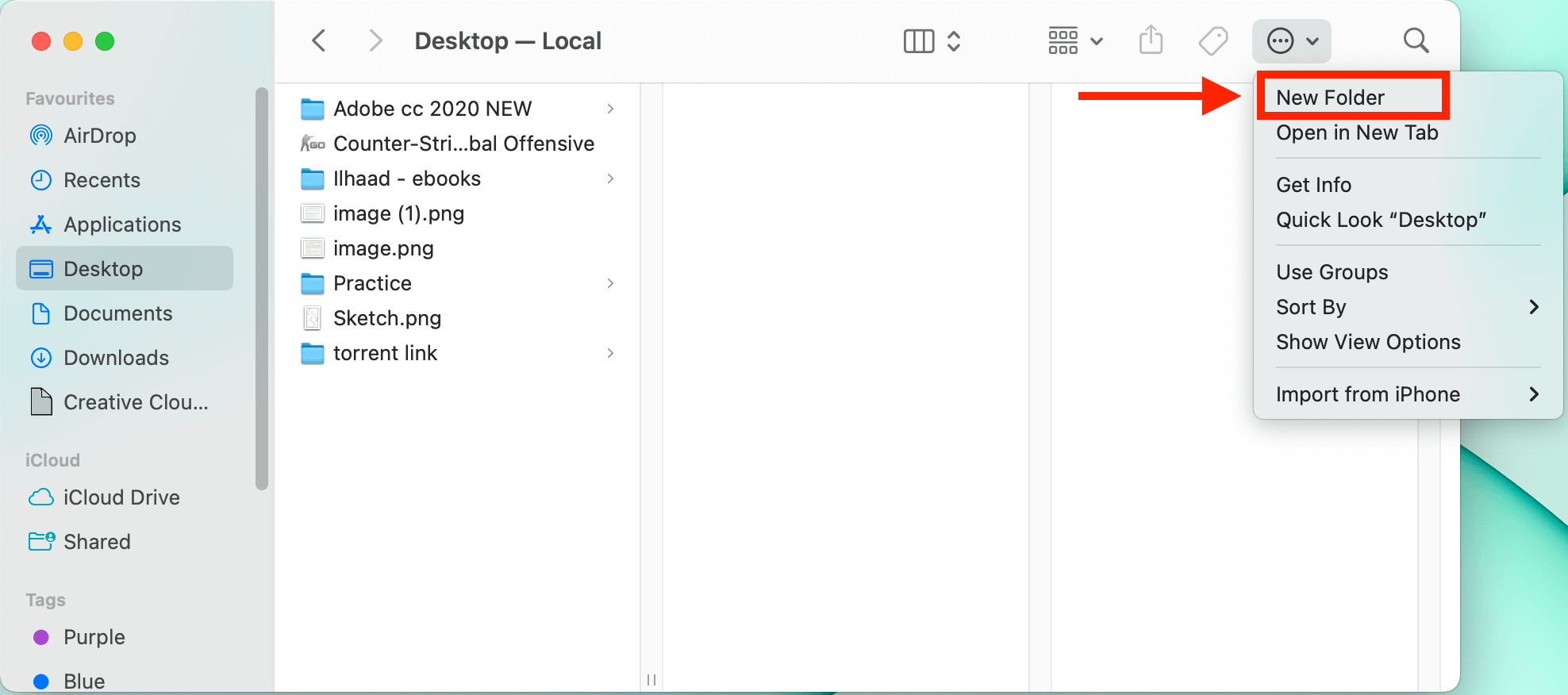Choose Quick Look "Desktop"
The image size is (1568, 695).
point(1381,220)
